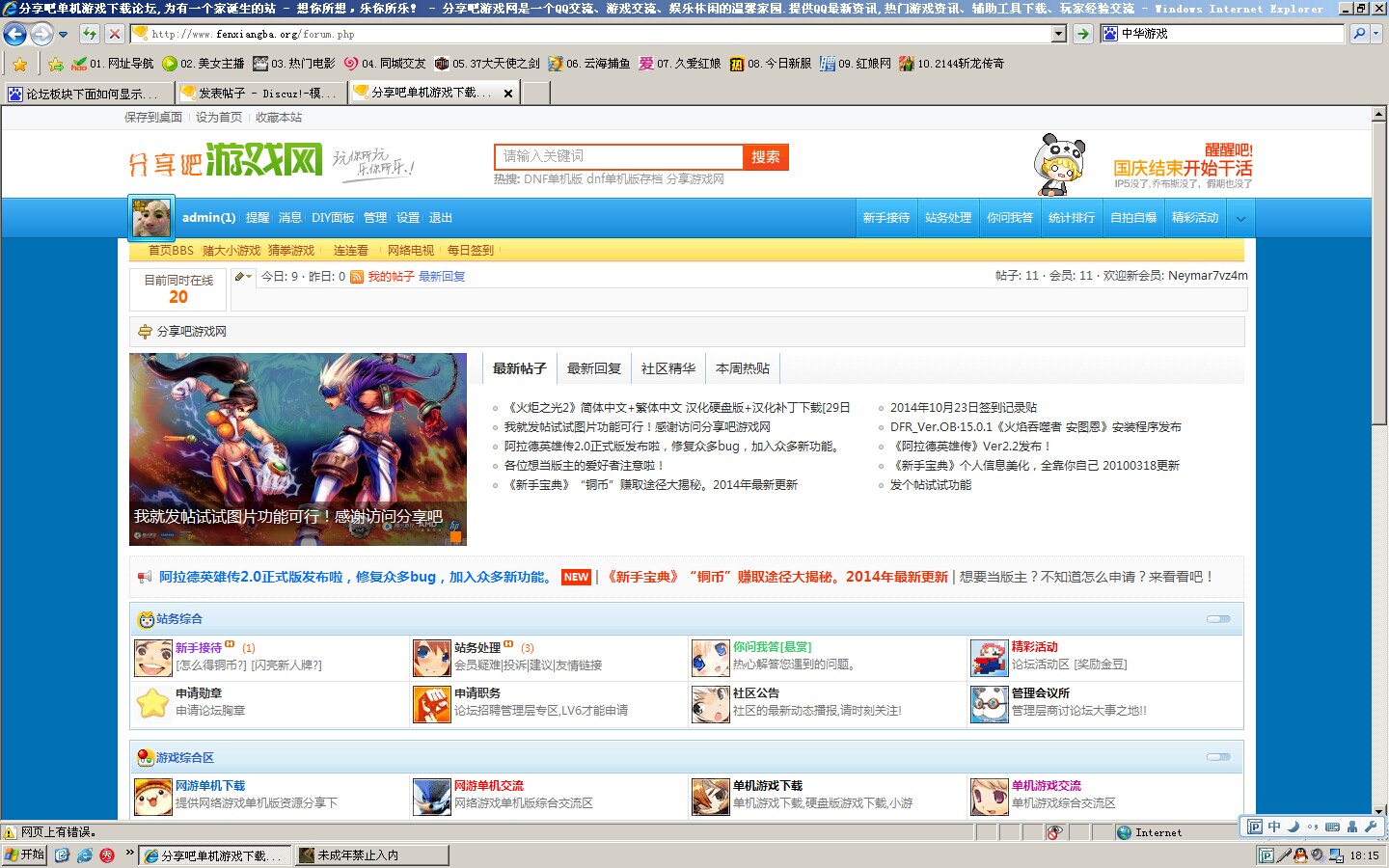Click the orange RSS feed icon

[357, 277]
